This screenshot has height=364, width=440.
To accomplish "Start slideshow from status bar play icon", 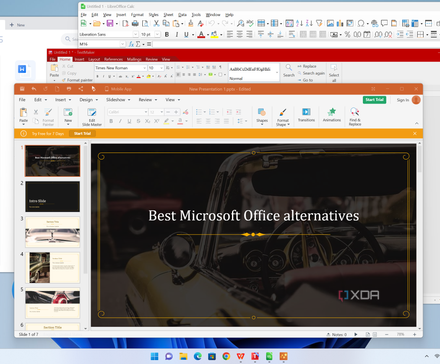I will pos(356,334).
